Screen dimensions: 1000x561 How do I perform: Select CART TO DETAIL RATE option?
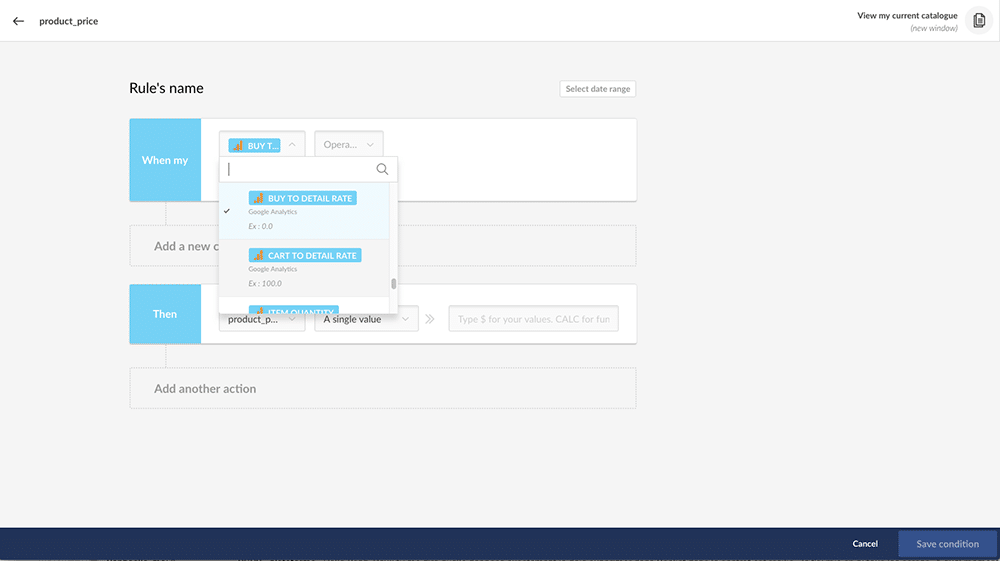coord(304,268)
